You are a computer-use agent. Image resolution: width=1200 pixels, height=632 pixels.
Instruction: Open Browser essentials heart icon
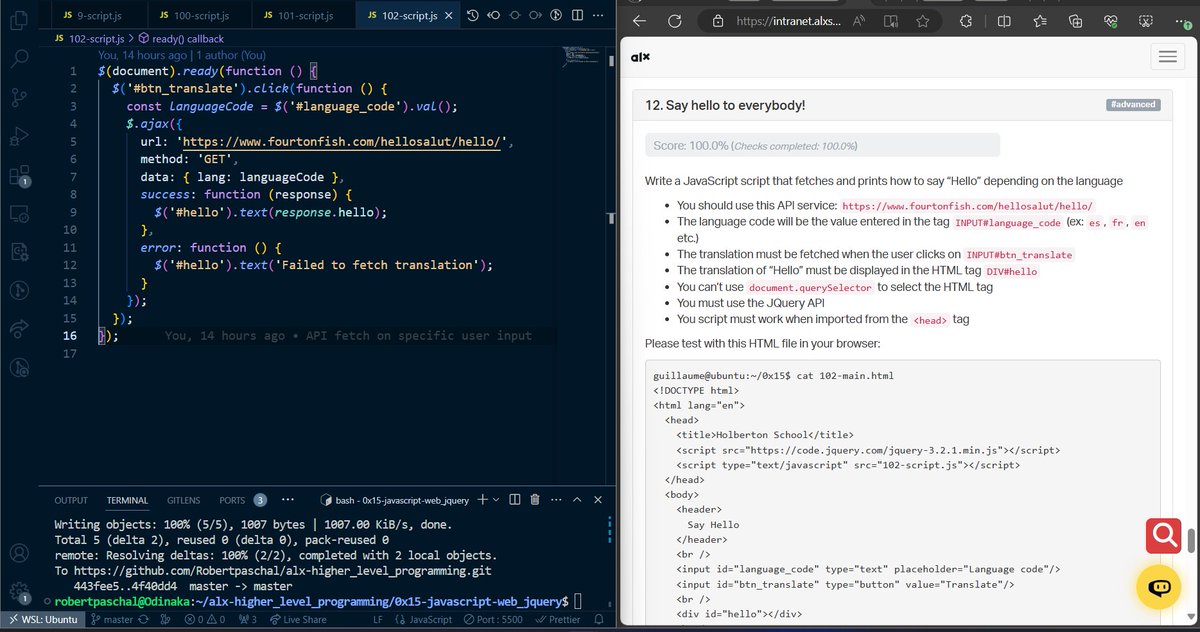[1111, 21]
